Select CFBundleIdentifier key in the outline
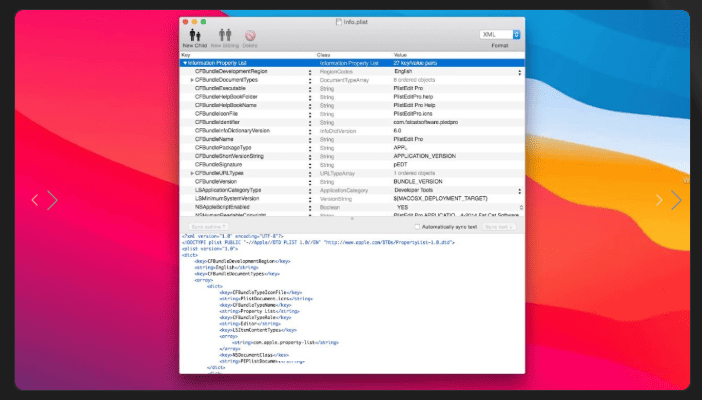 pyautogui.click(x=217, y=122)
